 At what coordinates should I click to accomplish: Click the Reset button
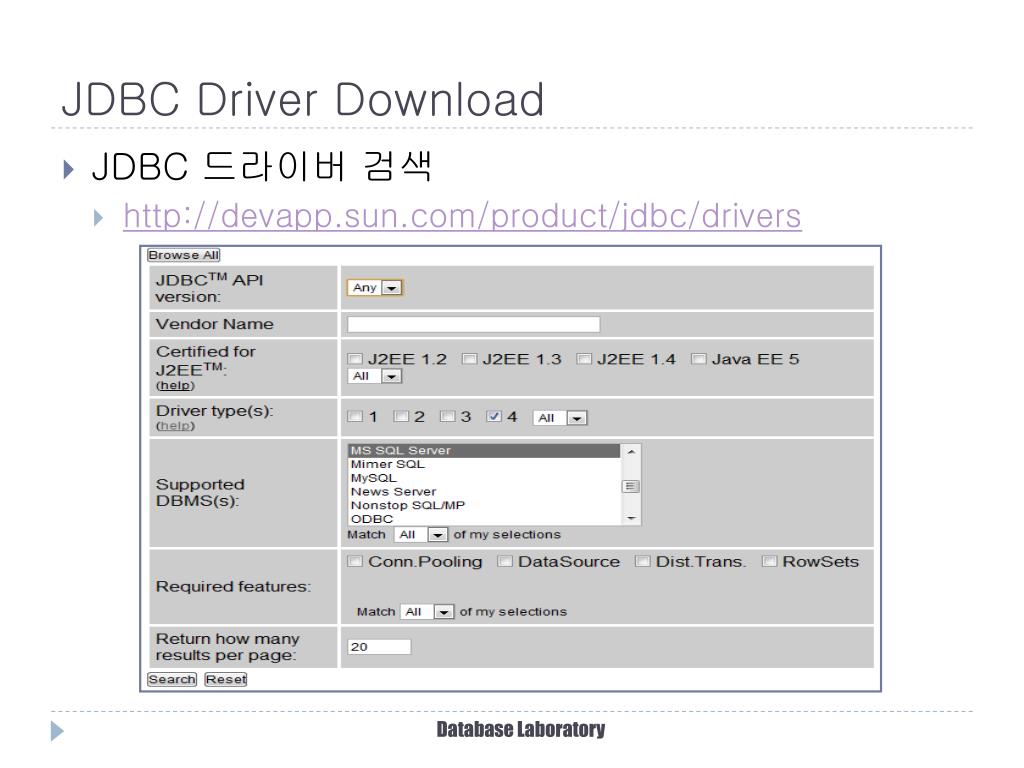tap(226, 680)
